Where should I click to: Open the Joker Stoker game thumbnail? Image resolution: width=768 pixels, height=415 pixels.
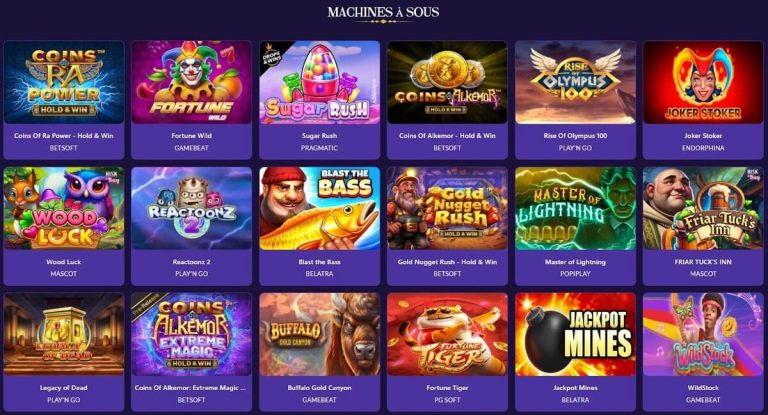pyautogui.click(x=703, y=82)
